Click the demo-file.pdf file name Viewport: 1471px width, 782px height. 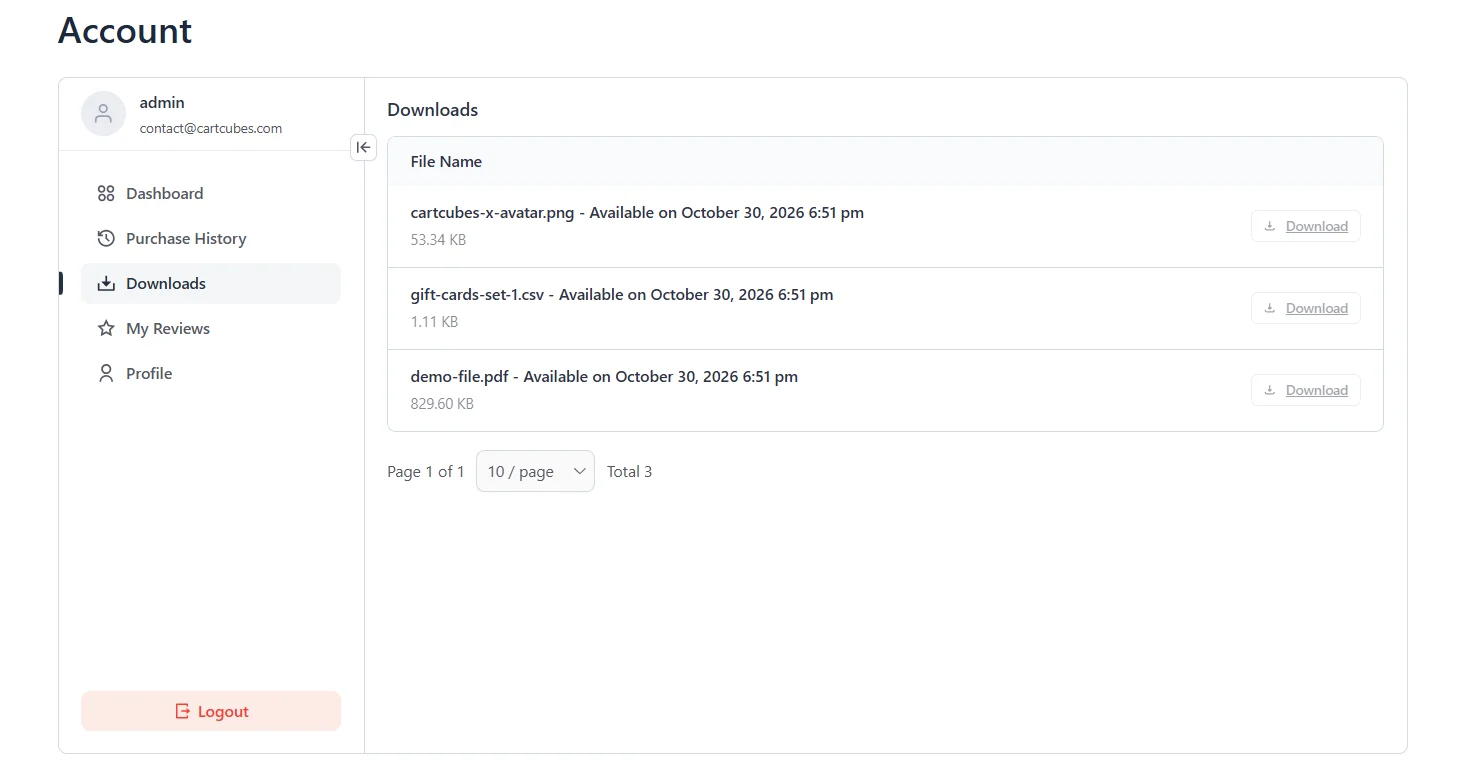tap(460, 377)
